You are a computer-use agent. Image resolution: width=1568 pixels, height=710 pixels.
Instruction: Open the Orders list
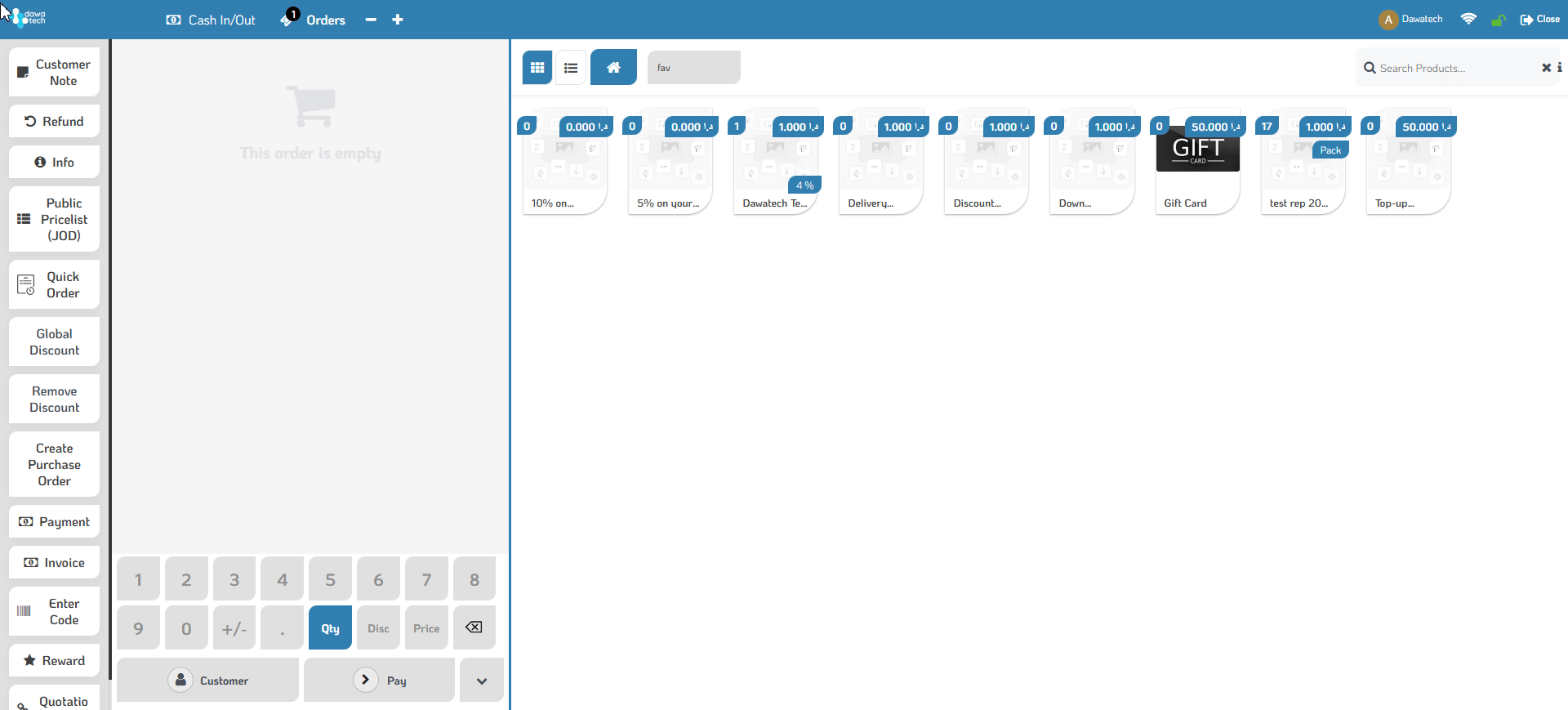[313, 19]
